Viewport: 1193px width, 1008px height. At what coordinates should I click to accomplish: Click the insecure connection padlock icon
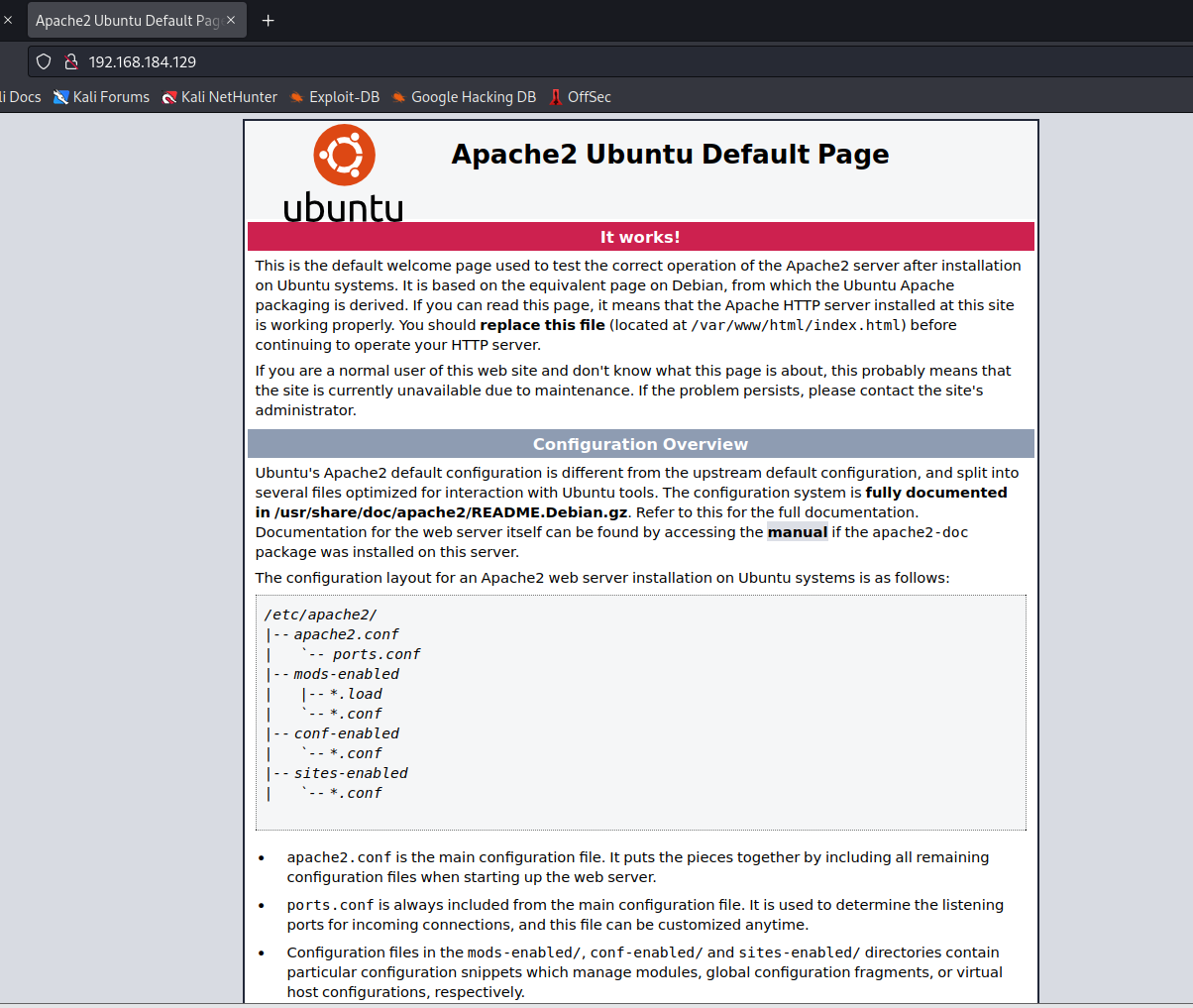71,61
